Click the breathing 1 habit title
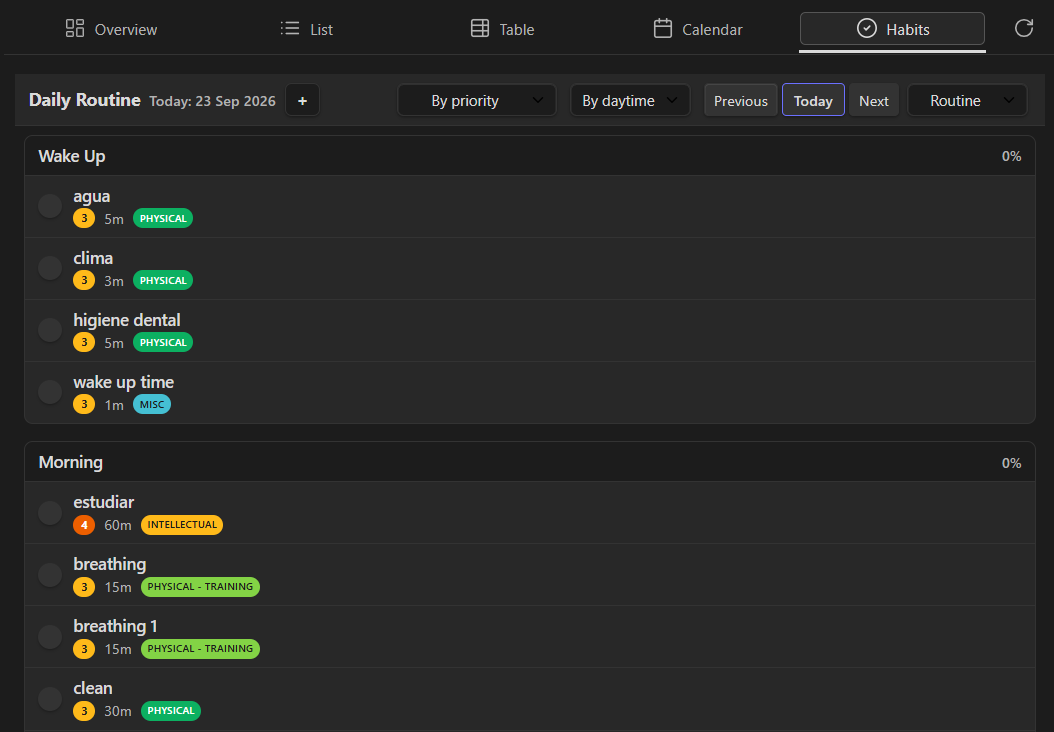This screenshot has width=1054, height=732. click(116, 626)
